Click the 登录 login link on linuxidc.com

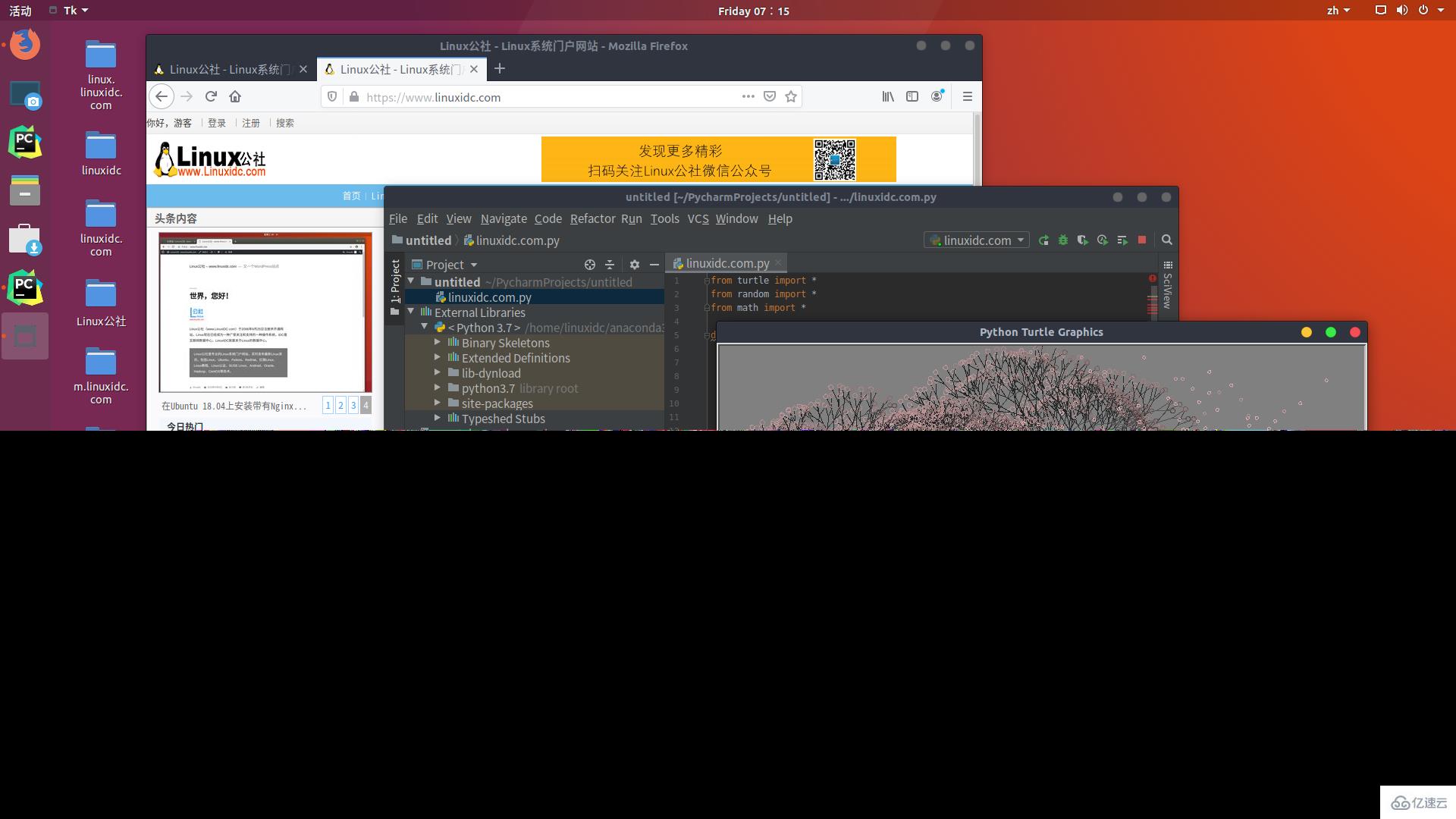(x=216, y=122)
